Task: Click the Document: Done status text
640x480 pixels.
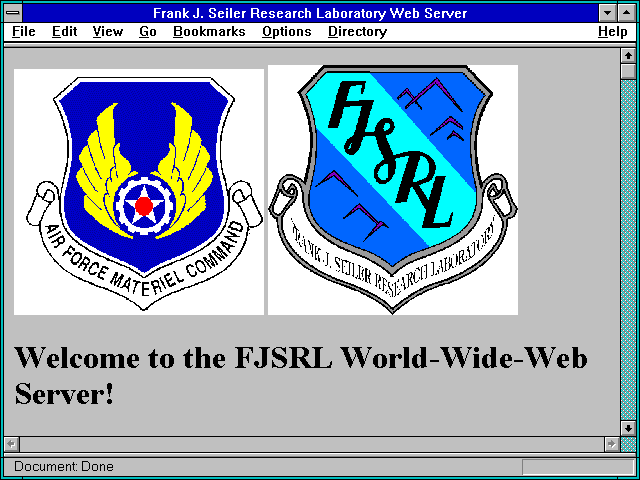Action: click(64, 466)
